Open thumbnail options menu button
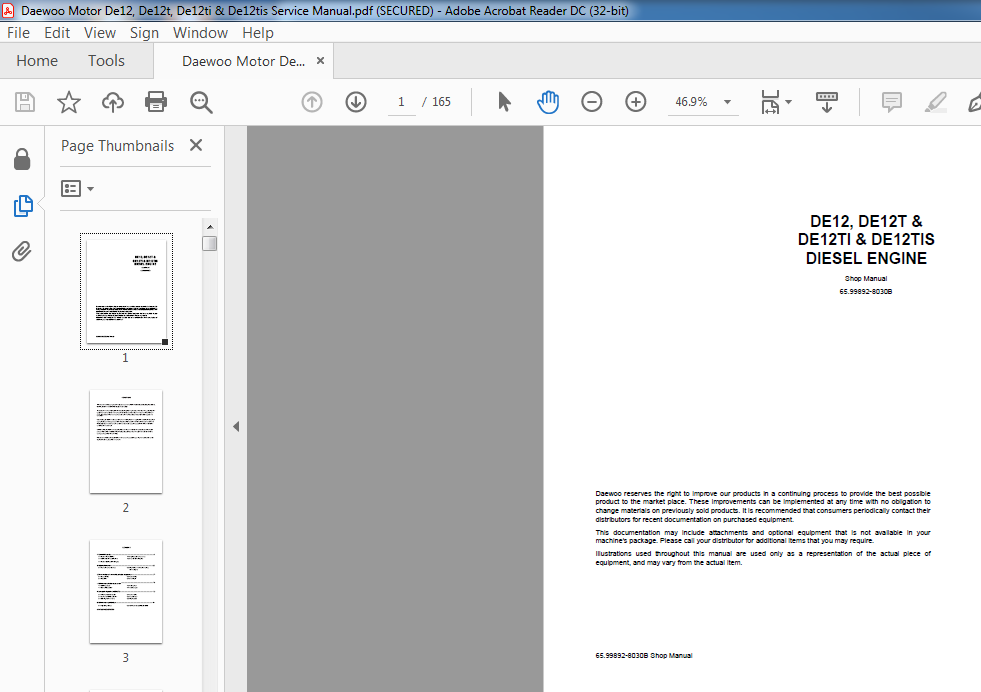This screenshot has width=981, height=692. pos(77,188)
